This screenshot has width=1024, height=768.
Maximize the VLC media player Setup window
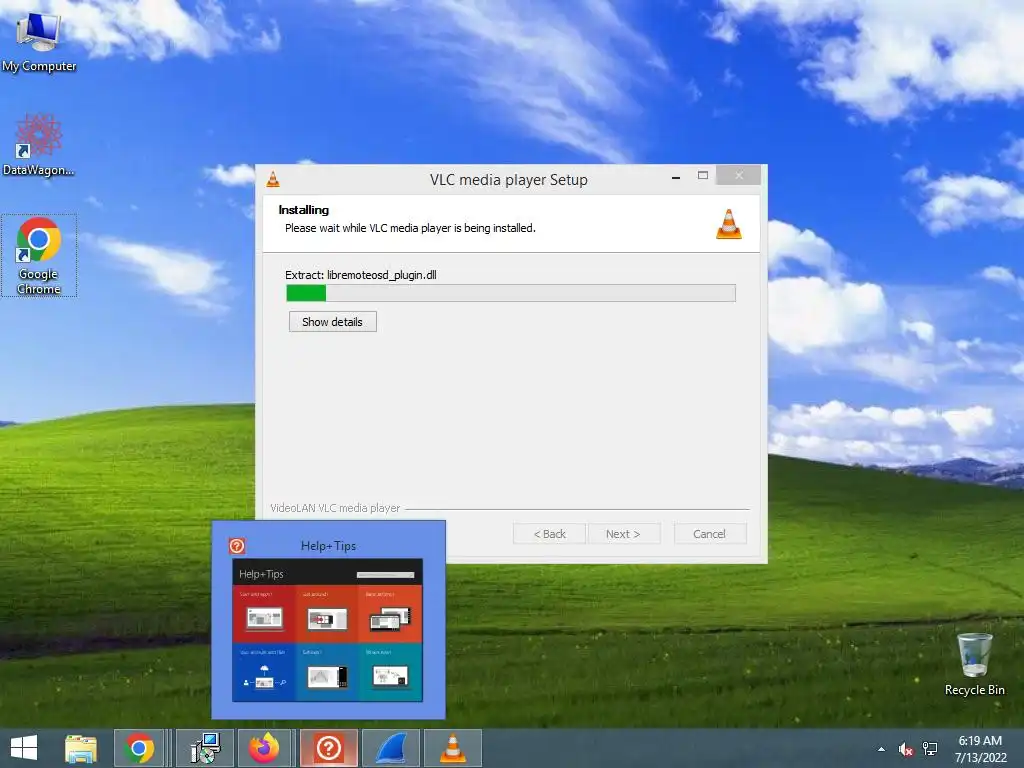coord(703,176)
